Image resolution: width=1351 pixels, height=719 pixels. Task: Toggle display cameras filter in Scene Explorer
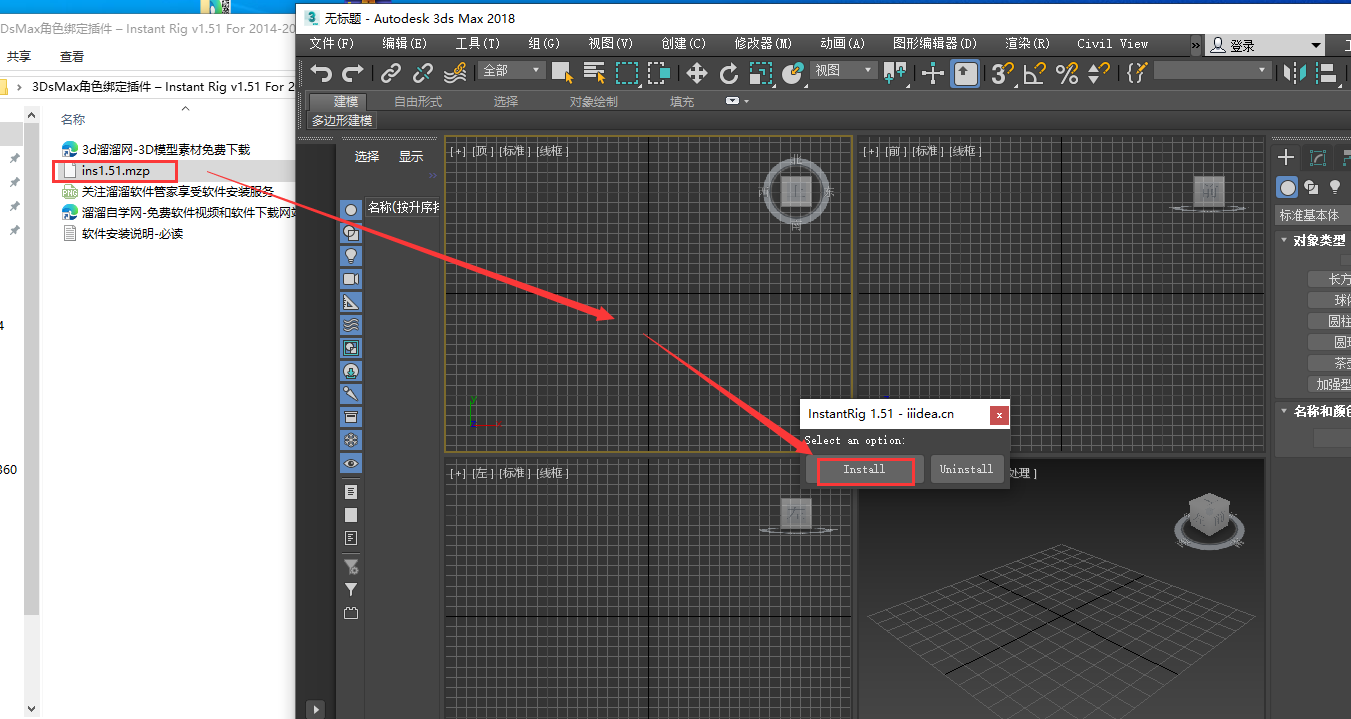click(351, 279)
